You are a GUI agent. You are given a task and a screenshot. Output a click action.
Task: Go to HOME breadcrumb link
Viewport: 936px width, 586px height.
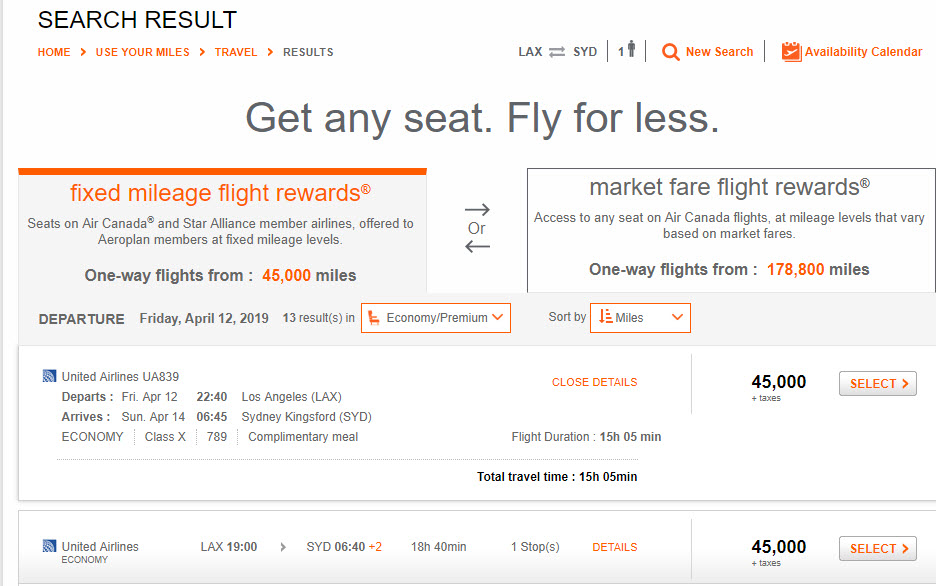click(54, 52)
